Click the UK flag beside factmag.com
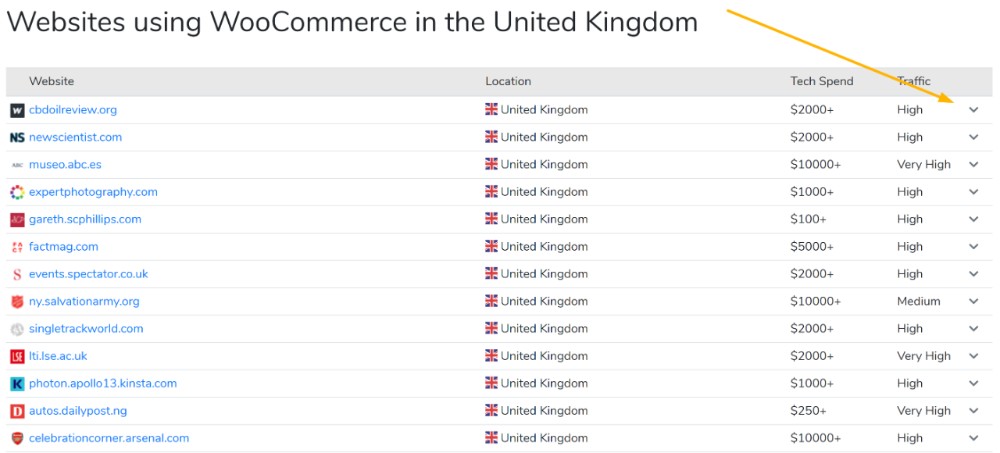This screenshot has width=1000, height=453. [x=491, y=246]
